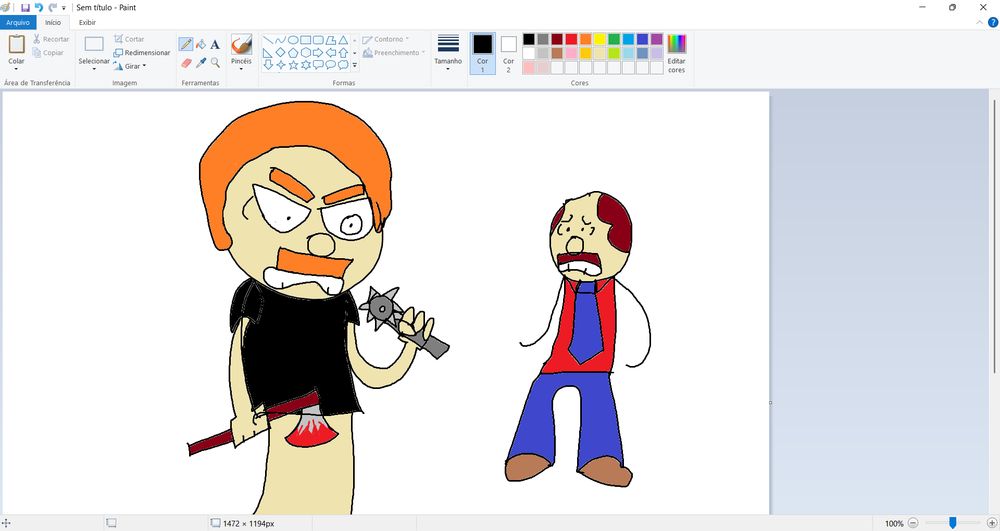
Task: Switch to the Início tab
Action: click(53, 22)
